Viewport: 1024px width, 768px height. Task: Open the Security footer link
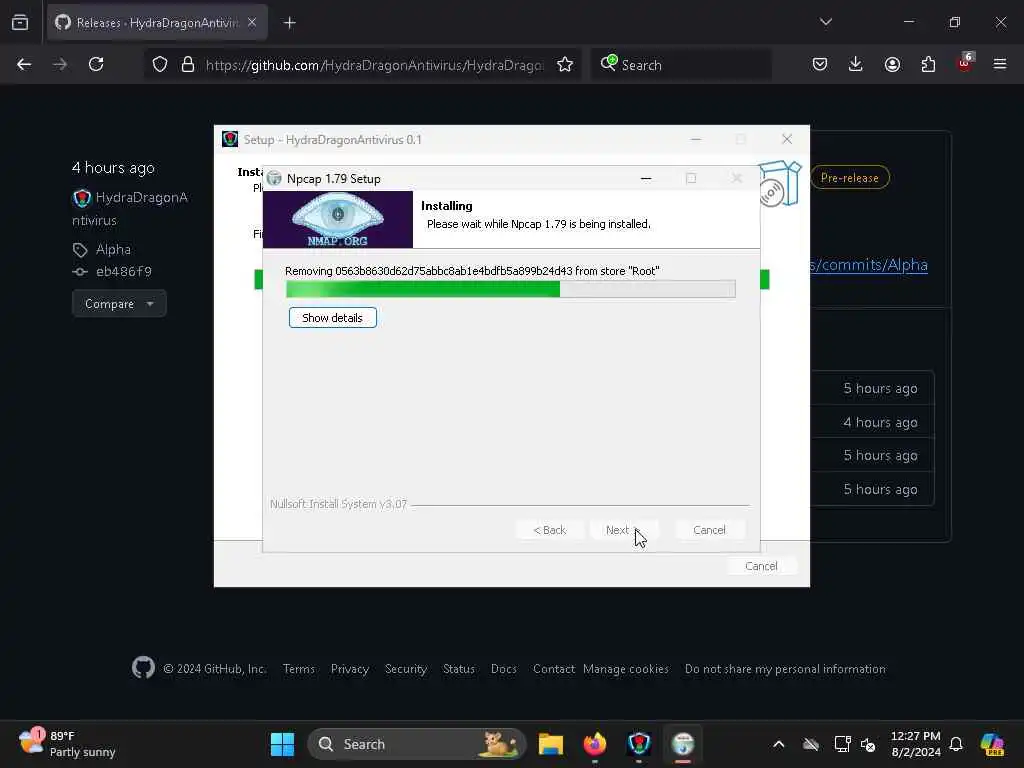tap(406, 669)
